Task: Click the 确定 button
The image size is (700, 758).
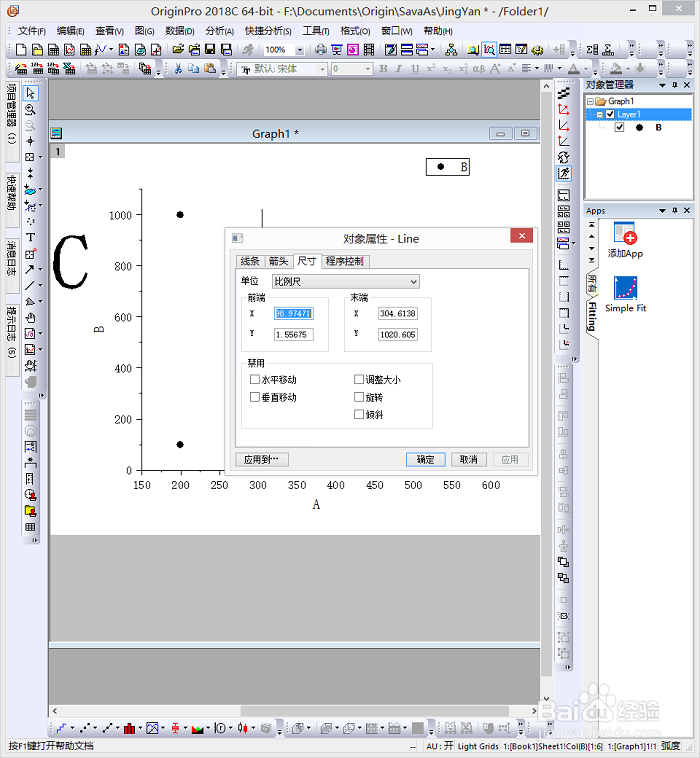Action: (x=425, y=459)
